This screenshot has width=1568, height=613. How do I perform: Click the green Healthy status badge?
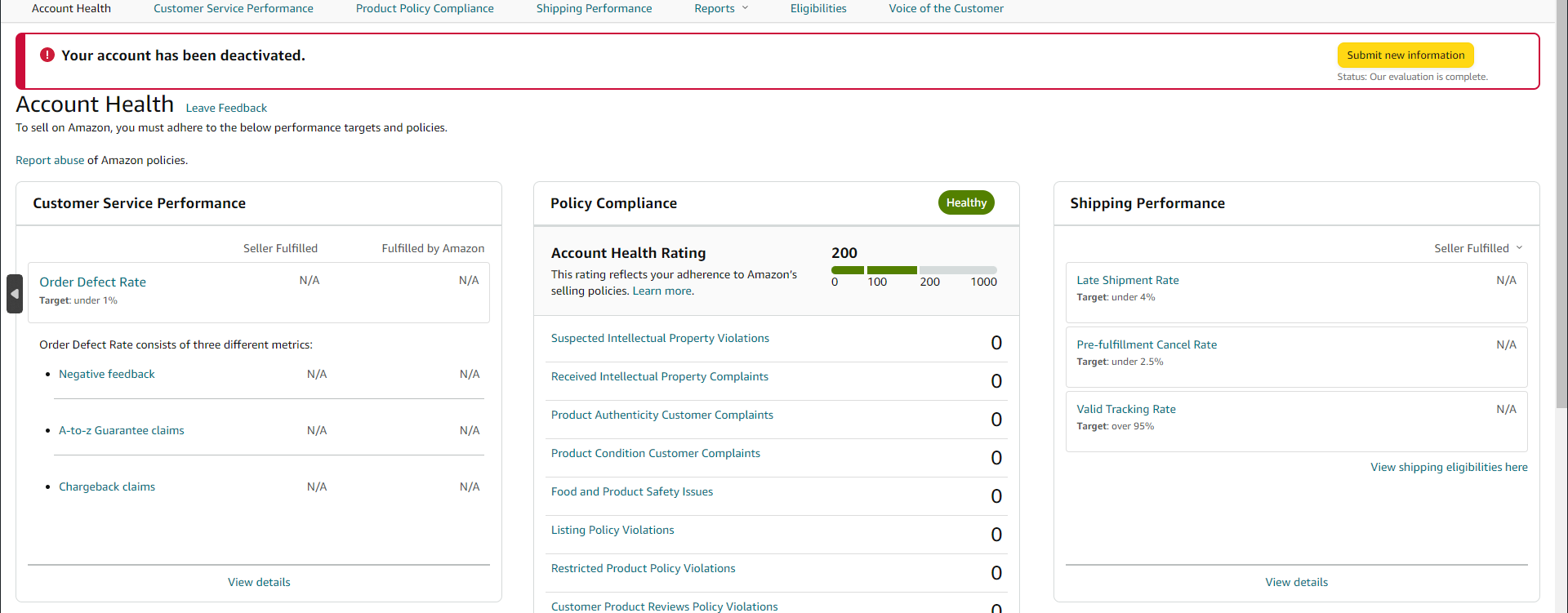(x=966, y=202)
